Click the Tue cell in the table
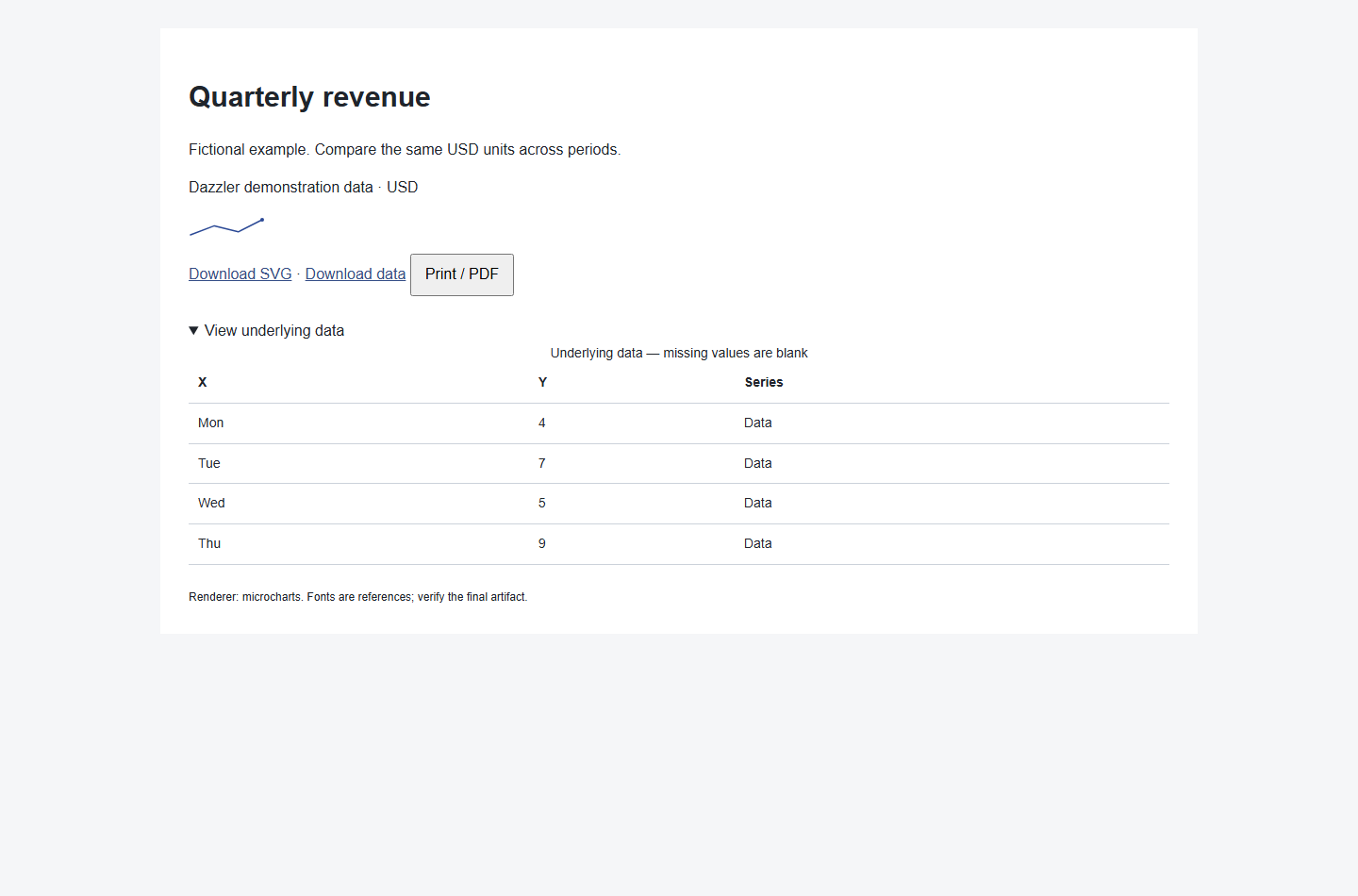This screenshot has height=896, width=1358. coord(358,464)
